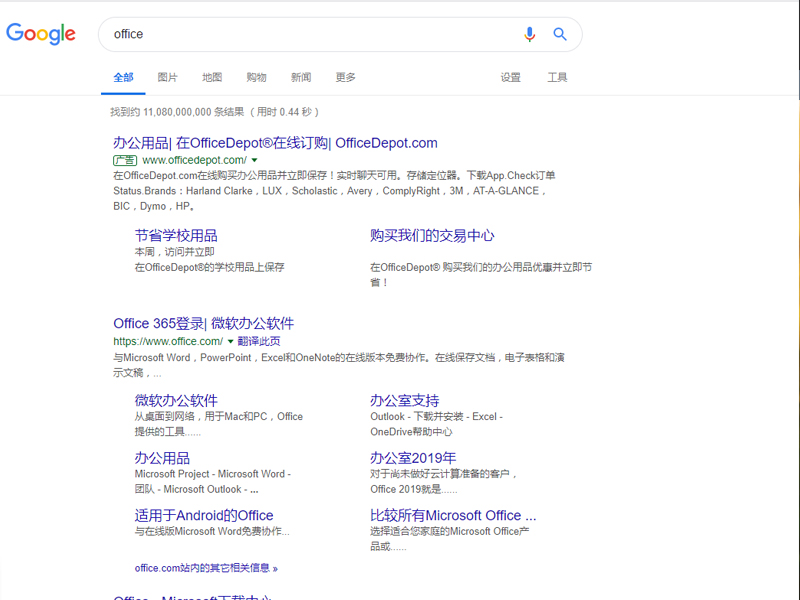This screenshot has height=600, width=800.
Task: Click the 翻译此页 link
Action: pos(259,341)
